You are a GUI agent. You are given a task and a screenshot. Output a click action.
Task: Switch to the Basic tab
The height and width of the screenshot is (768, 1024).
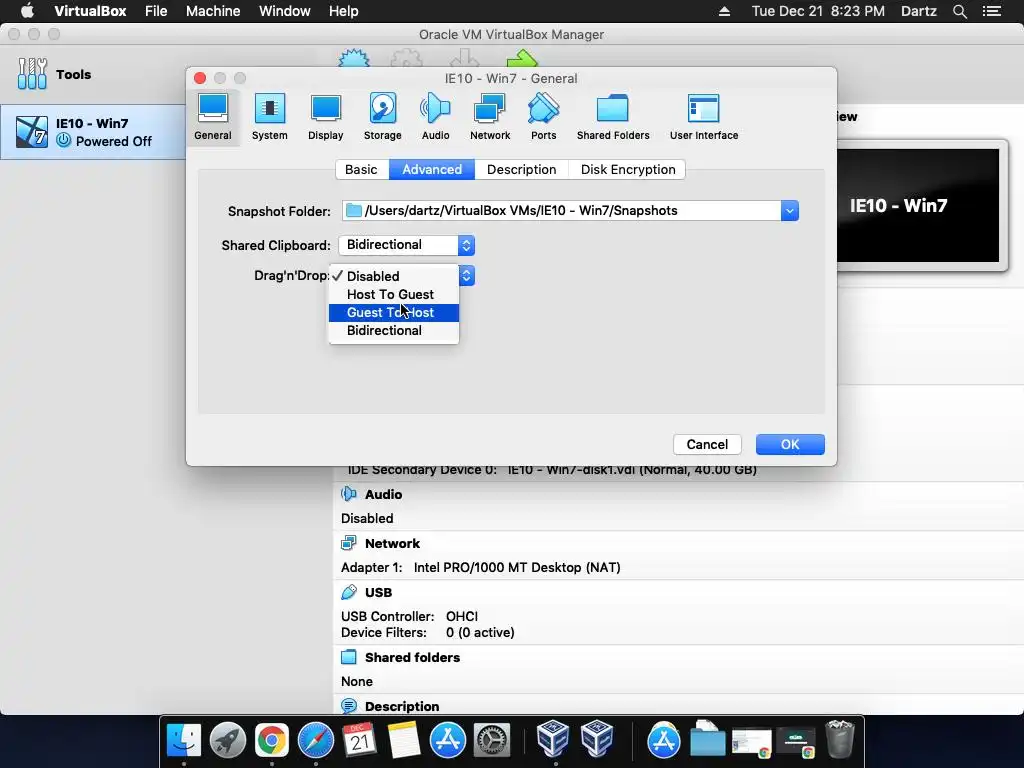[x=362, y=169]
